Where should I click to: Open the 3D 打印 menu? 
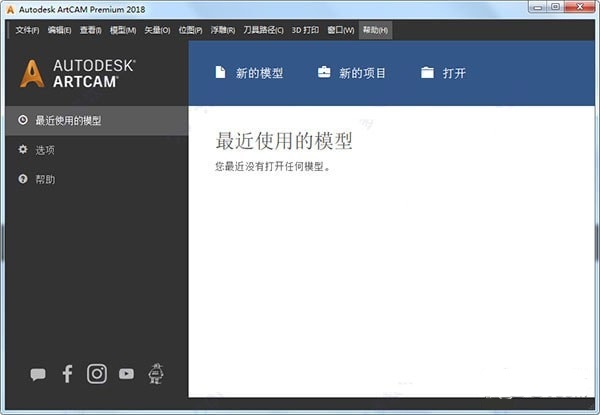[x=305, y=30]
